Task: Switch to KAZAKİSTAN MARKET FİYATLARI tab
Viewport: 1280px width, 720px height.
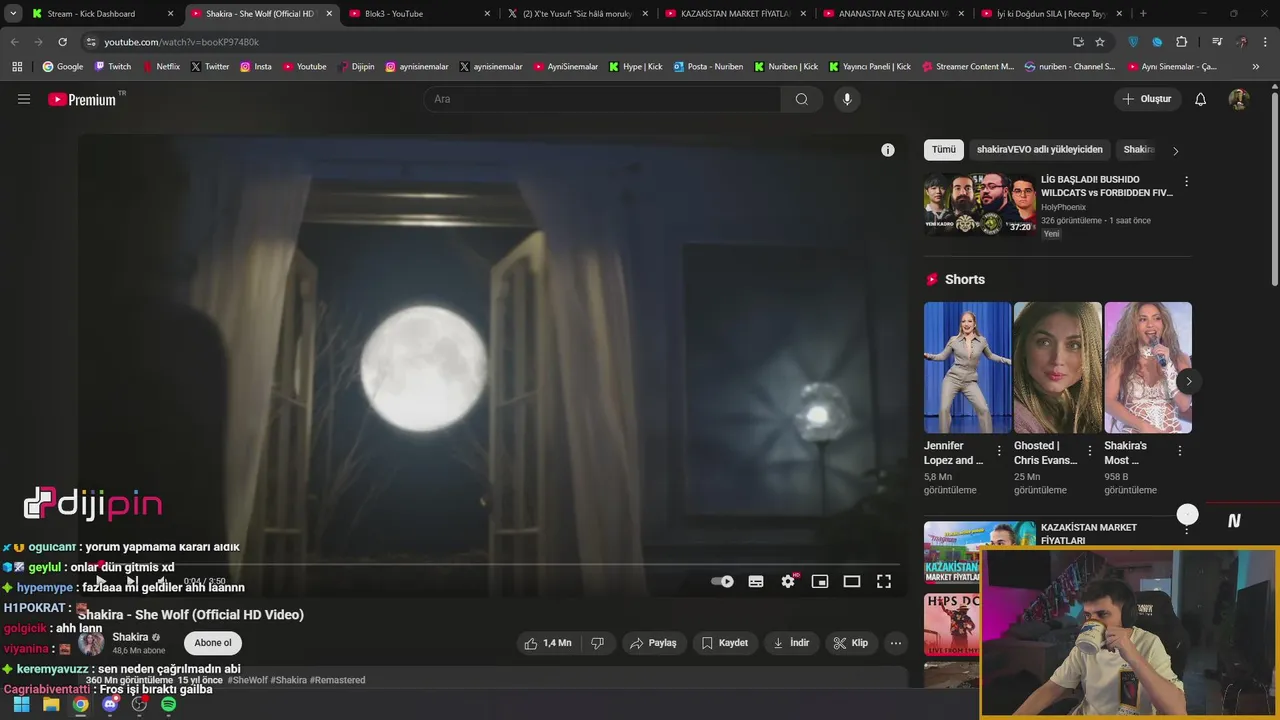Action: coord(736,13)
